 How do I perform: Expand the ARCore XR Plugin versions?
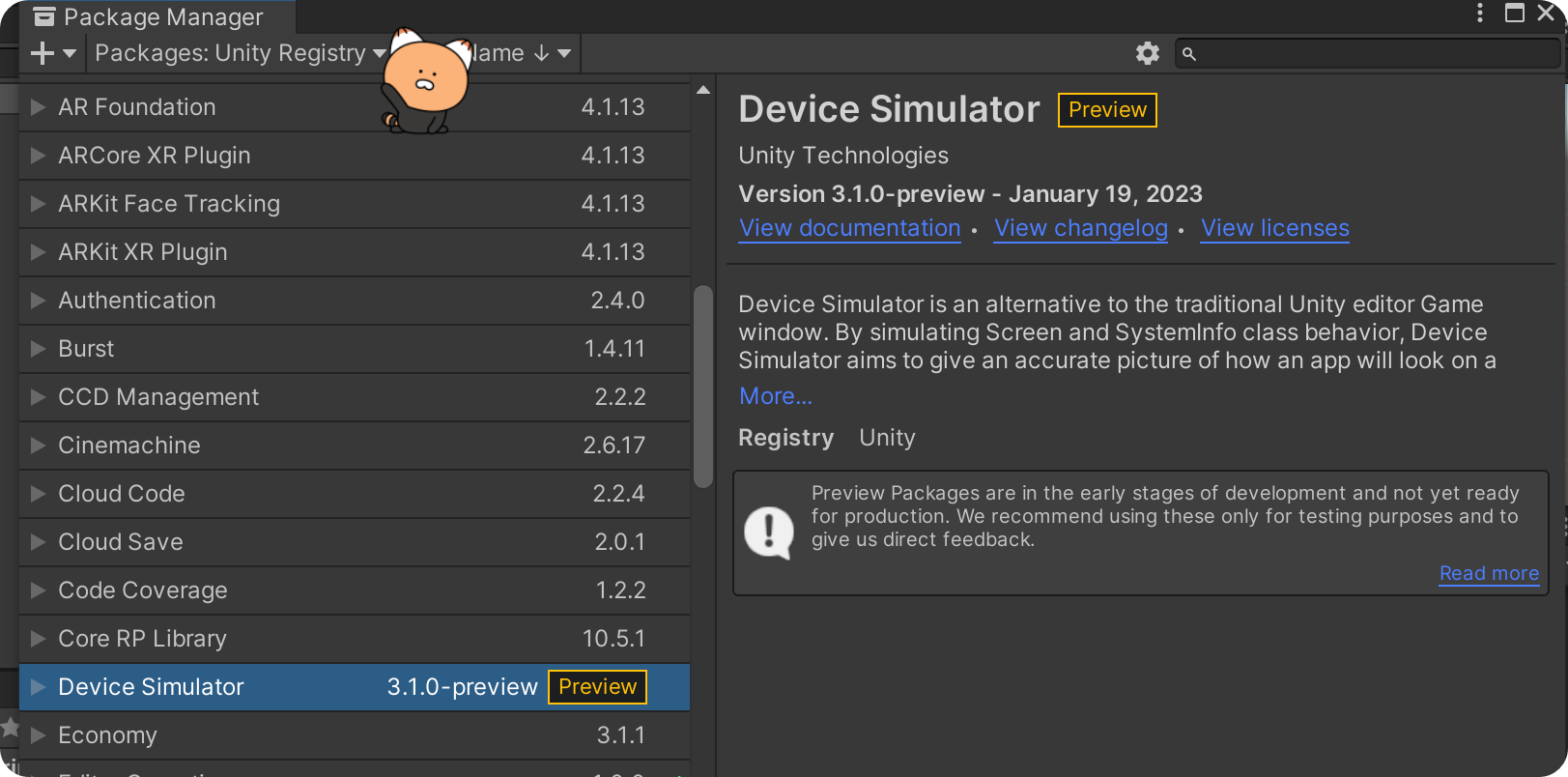[x=38, y=156]
